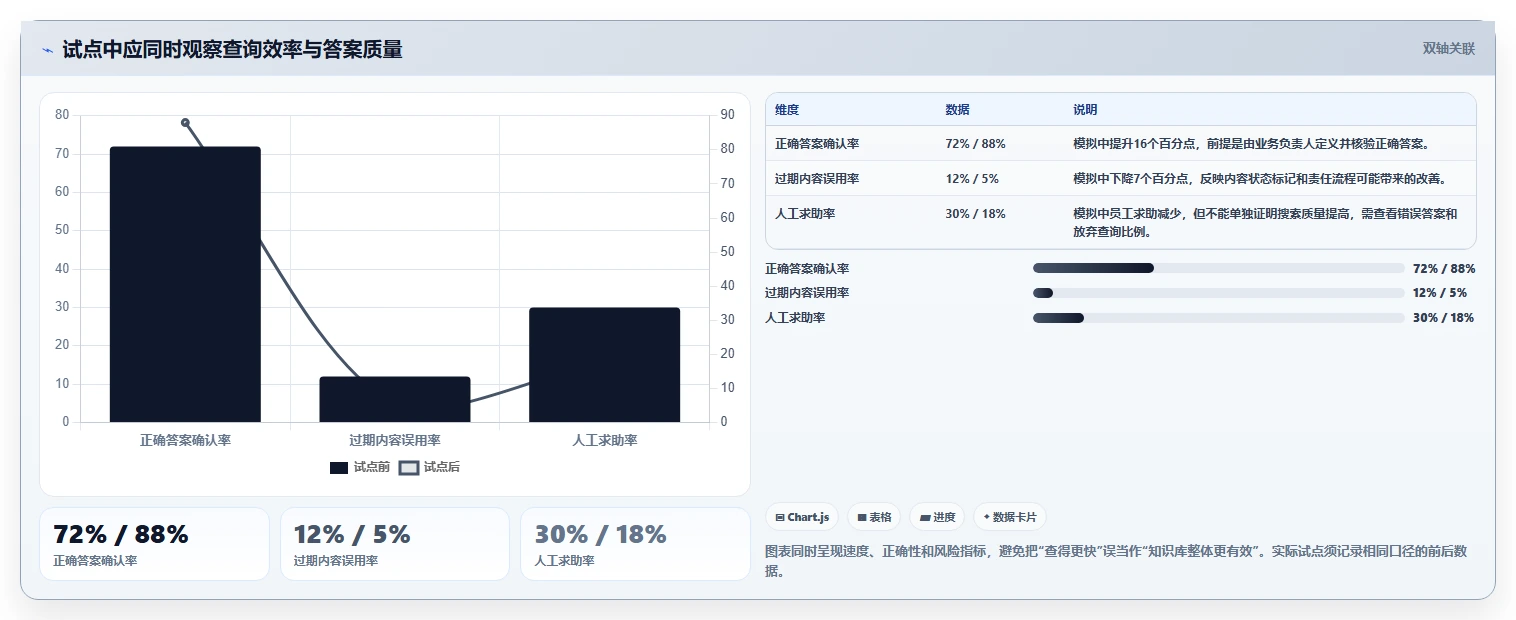1516x620 pixels.
Task: Click the x-axis label 人工求助率
Action: tap(605, 440)
